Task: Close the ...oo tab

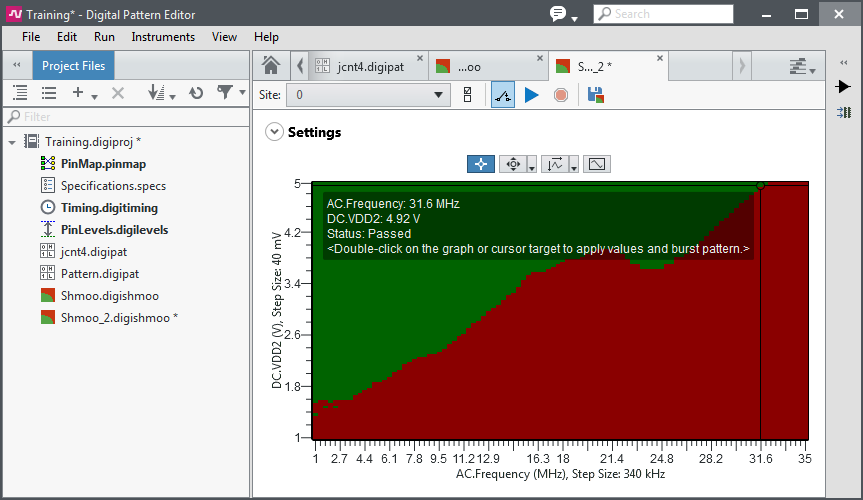Action: (540, 58)
